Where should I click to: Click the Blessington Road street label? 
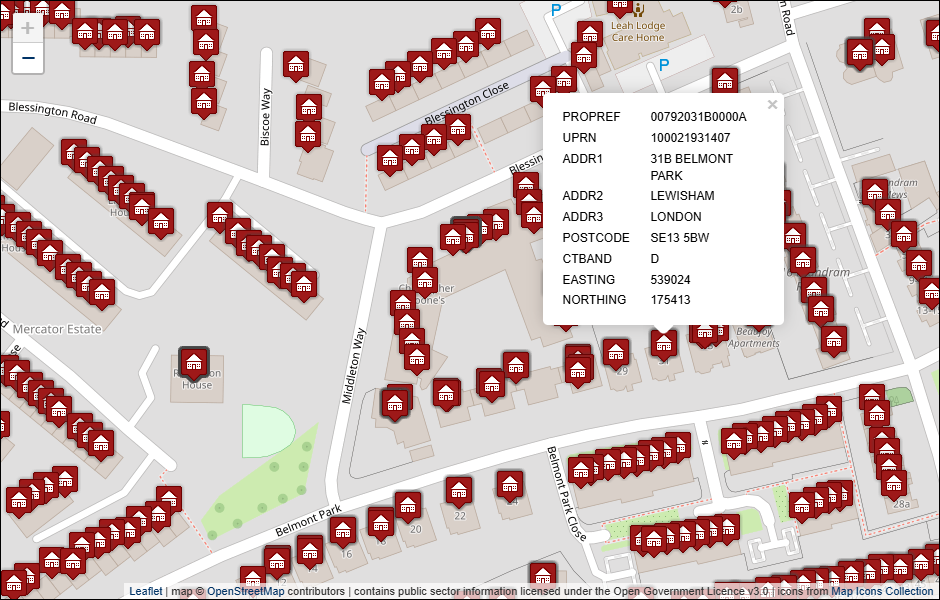click(50, 111)
